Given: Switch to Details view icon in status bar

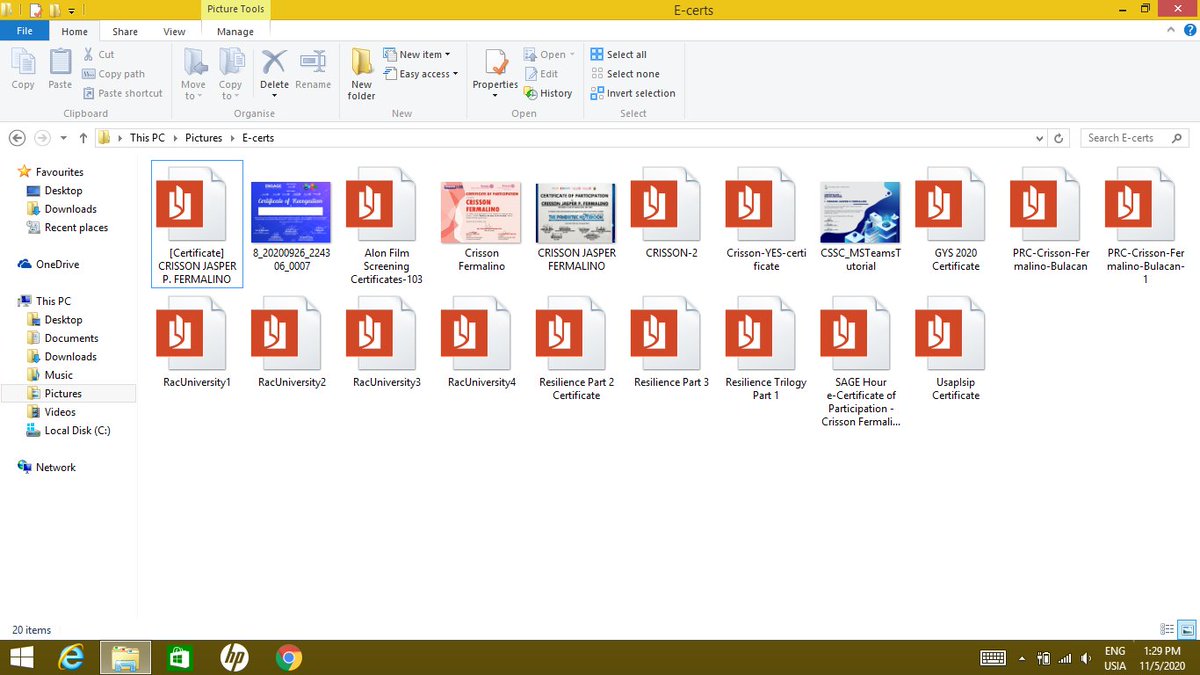Looking at the screenshot, I should click(1166, 629).
